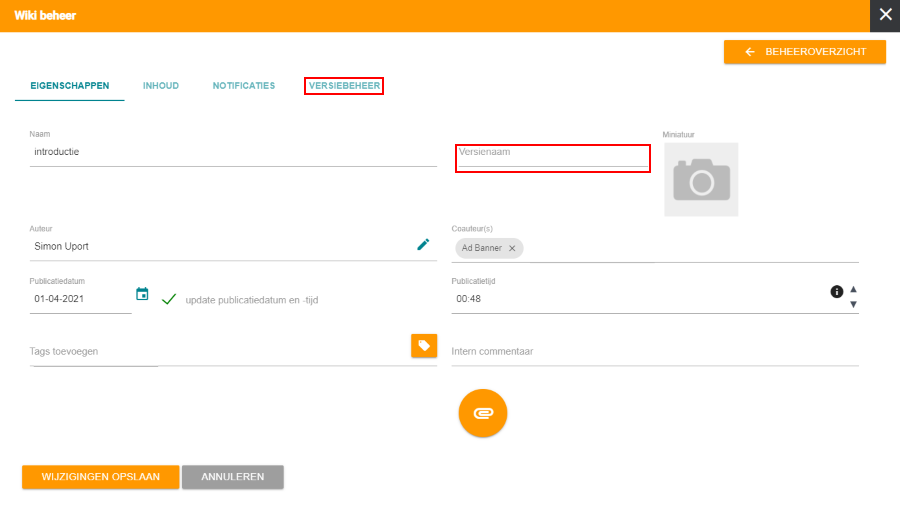
Task: Click the Publicatiedatum field 01-04-2021
Action: click(x=80, y=299)
